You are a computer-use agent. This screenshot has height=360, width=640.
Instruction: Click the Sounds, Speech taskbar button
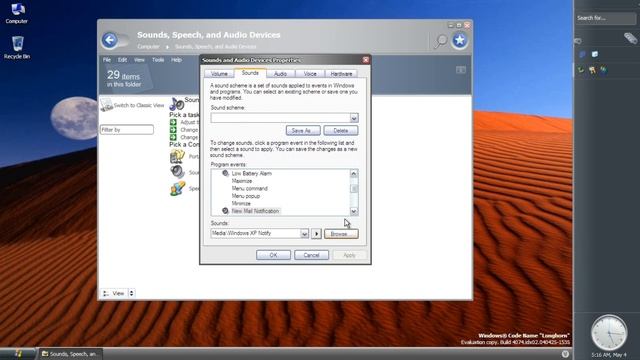pos(70,354)
